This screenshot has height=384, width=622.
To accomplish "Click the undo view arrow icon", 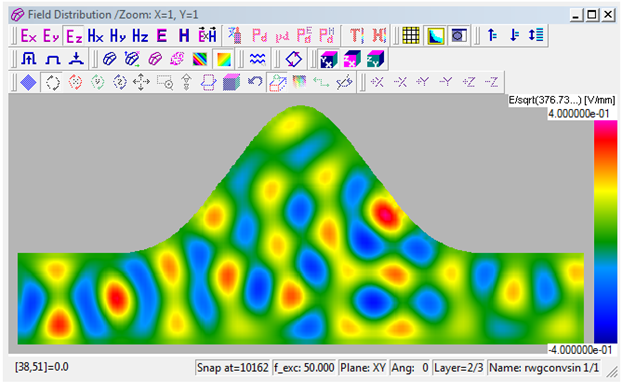I will coord(255,82).
